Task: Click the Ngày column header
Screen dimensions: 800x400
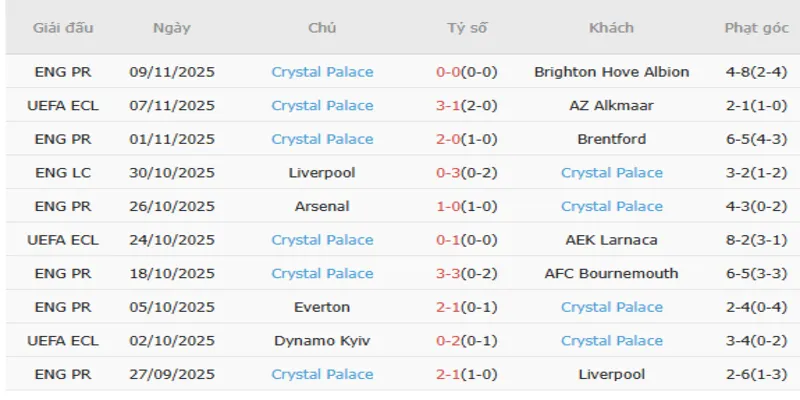Action: (x=172, y=28)
